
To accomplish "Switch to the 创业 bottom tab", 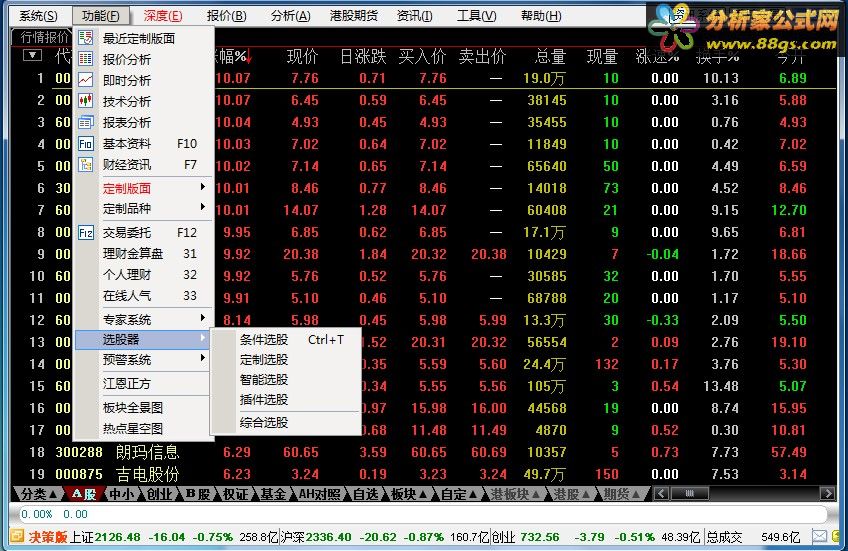I will [160, 494].
